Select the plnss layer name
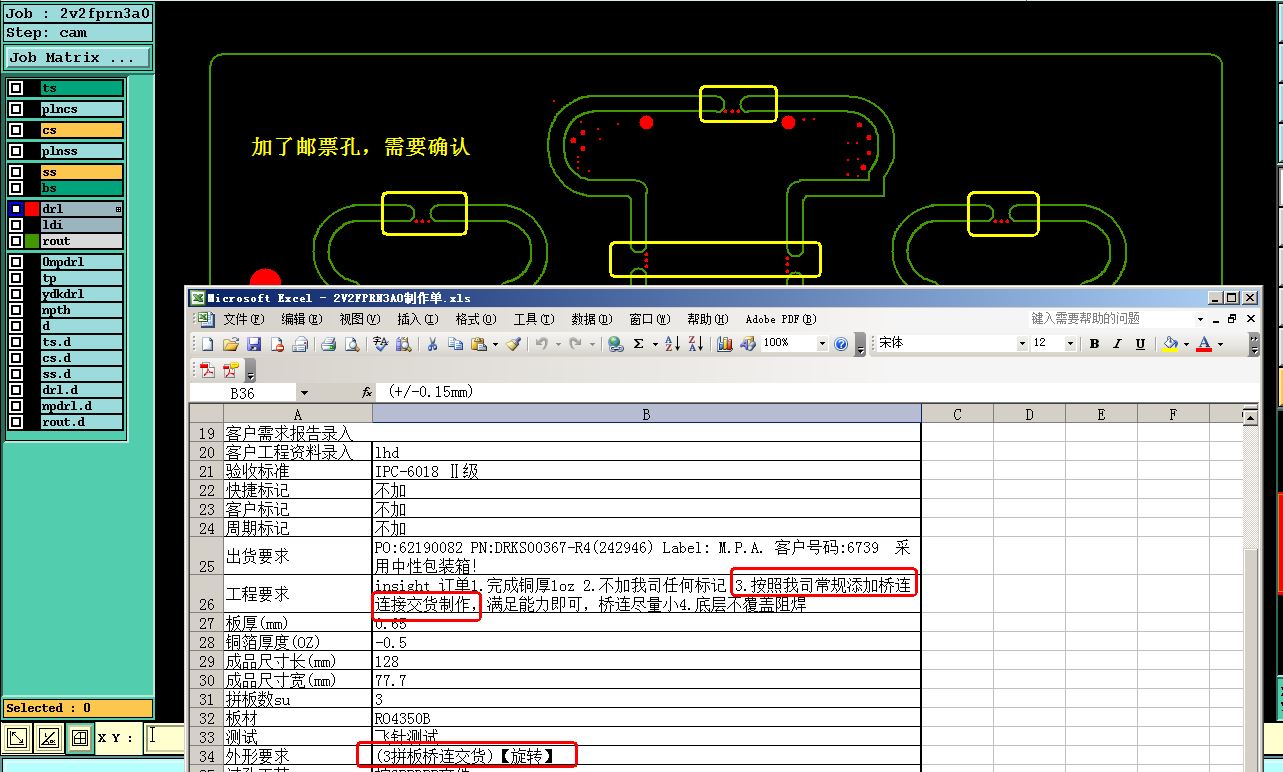 pyautogui.click(x=80, y=151)
